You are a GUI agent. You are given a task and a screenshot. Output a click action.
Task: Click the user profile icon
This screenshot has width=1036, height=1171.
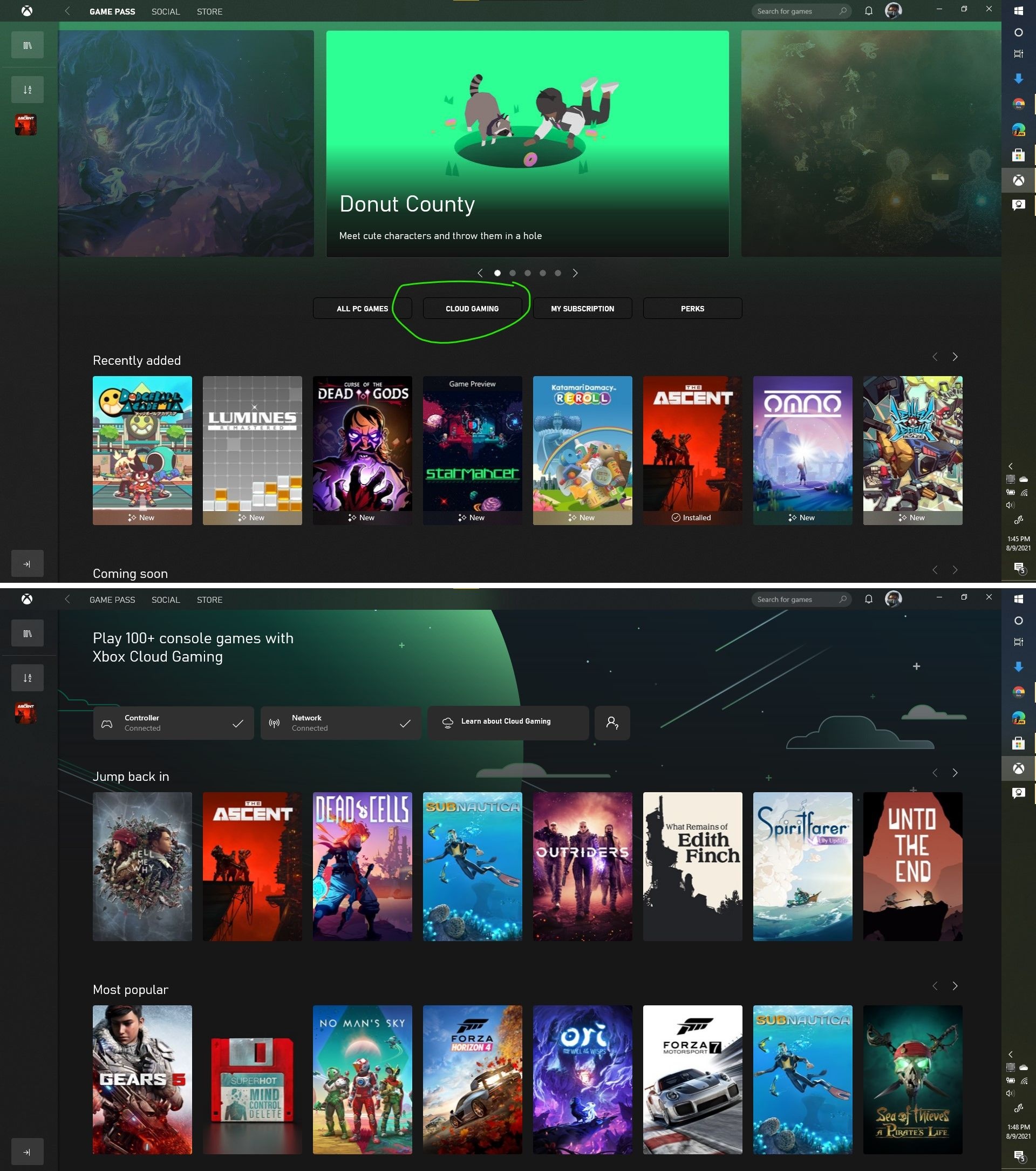pos(892,11)
